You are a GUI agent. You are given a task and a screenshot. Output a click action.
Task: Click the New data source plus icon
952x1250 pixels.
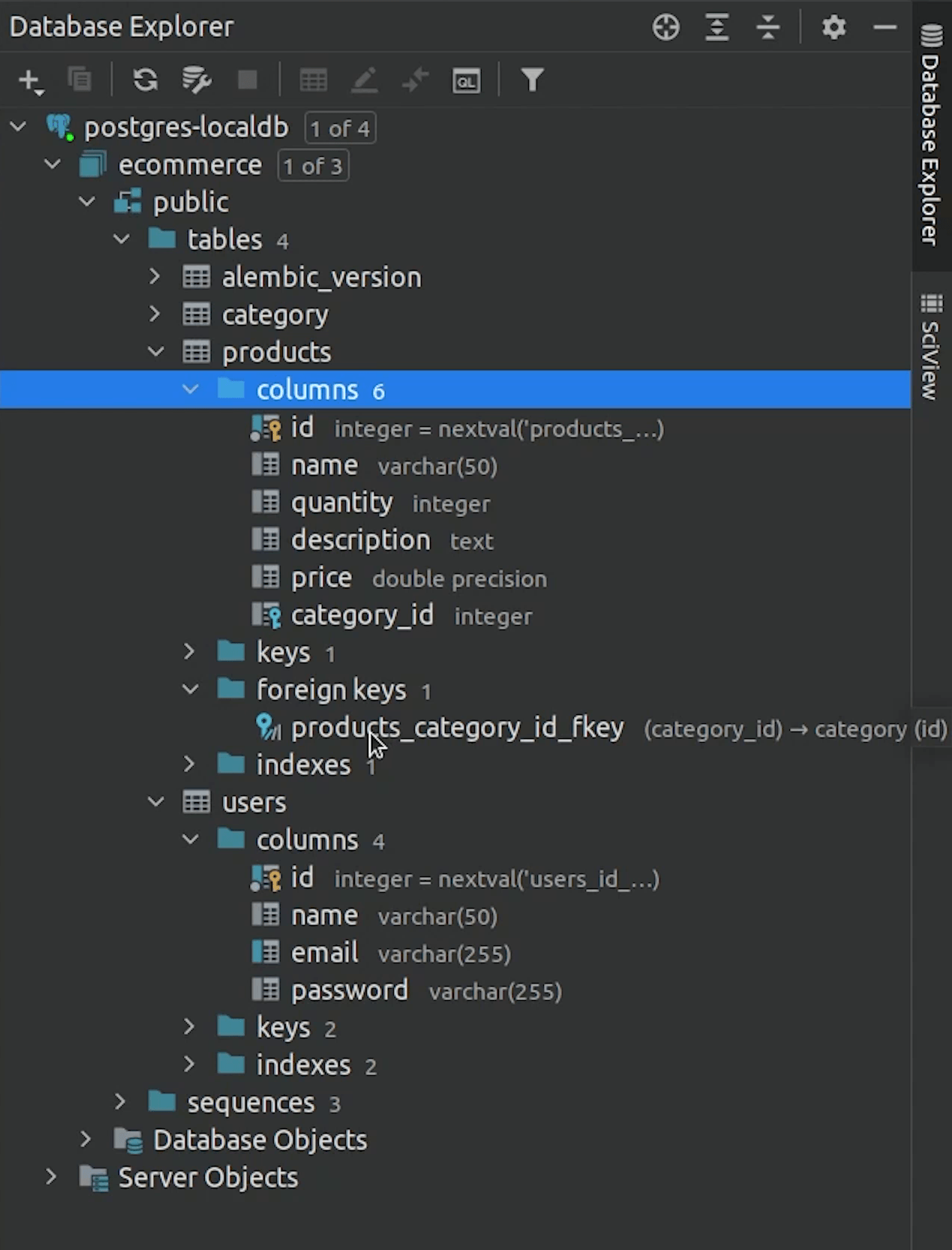point(29,80)
